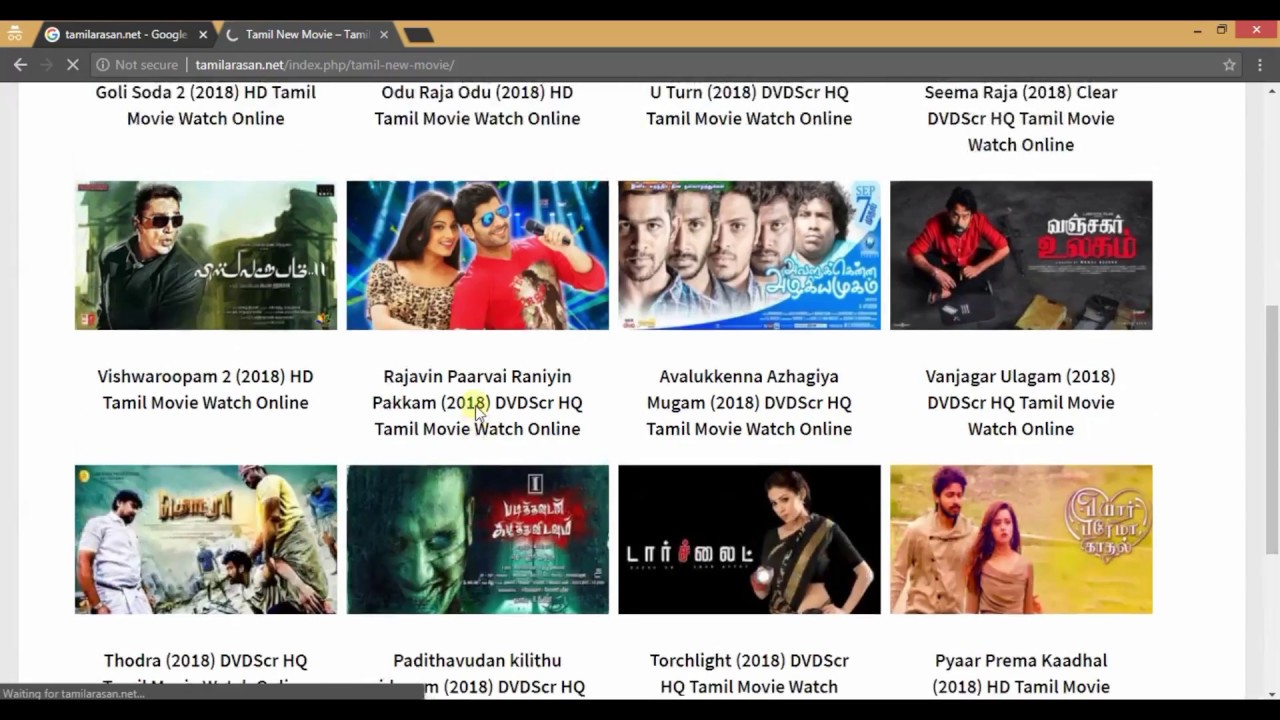Open Padithavudan kilithu movie poster
Viewport: 1280px width, 720px height.
[x=477, y=539]
